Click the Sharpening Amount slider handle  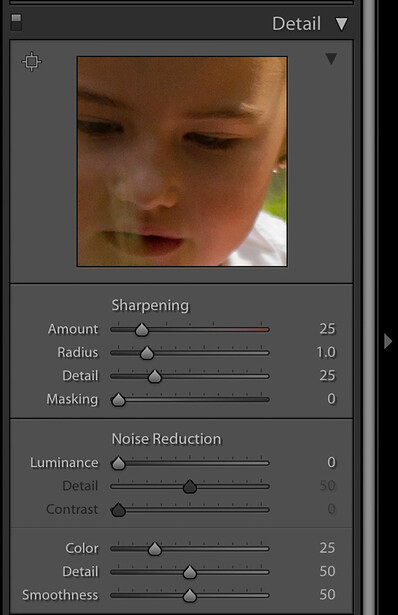142,330
